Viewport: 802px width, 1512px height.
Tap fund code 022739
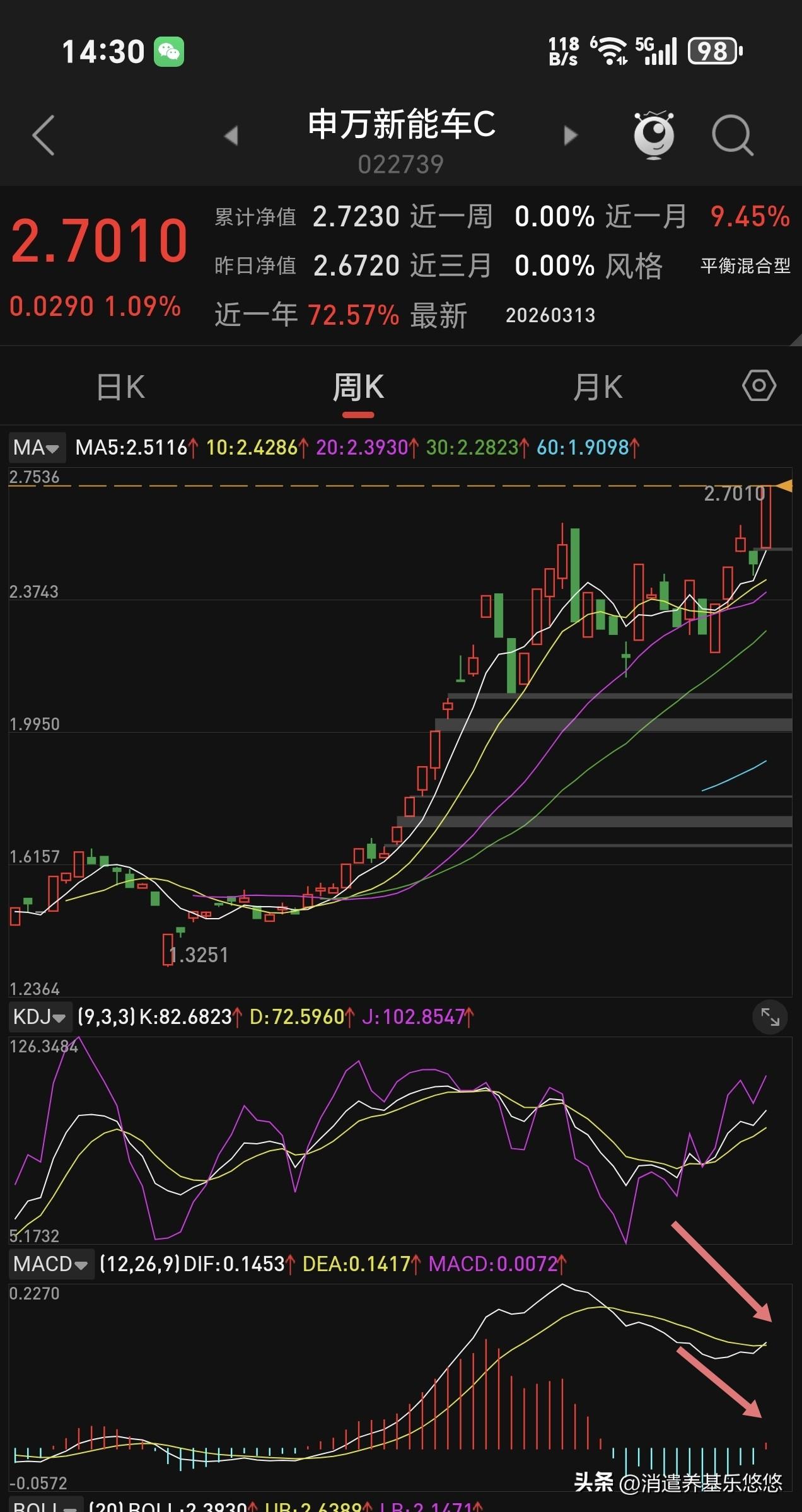401,165
